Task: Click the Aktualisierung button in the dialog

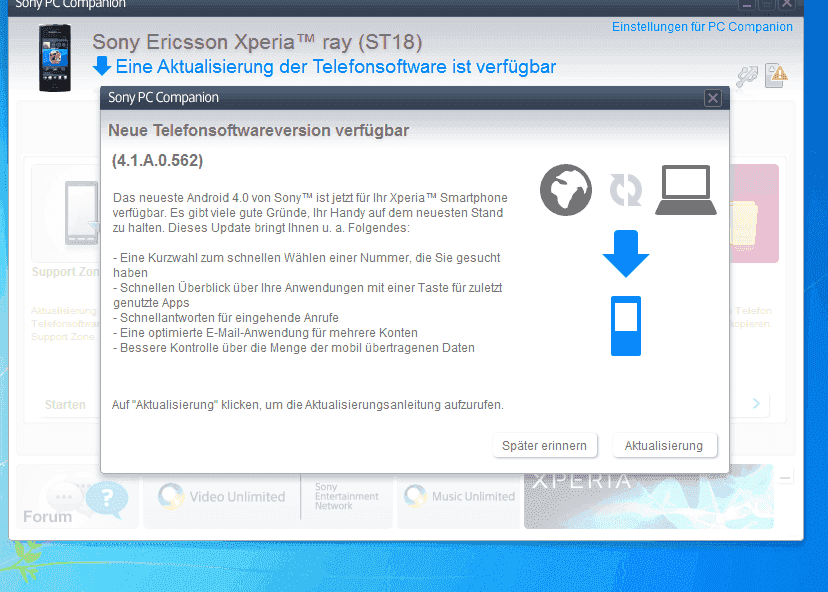Action: (x=664, y=446)
